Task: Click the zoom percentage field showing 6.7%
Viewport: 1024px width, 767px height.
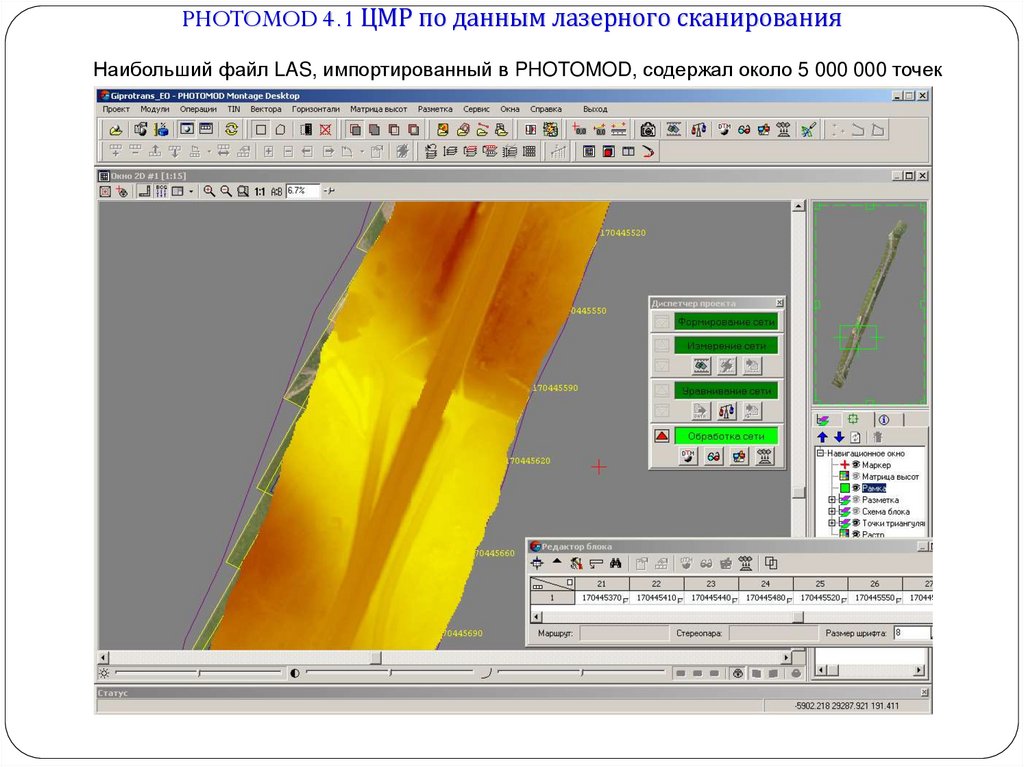Action: point(303,191)
